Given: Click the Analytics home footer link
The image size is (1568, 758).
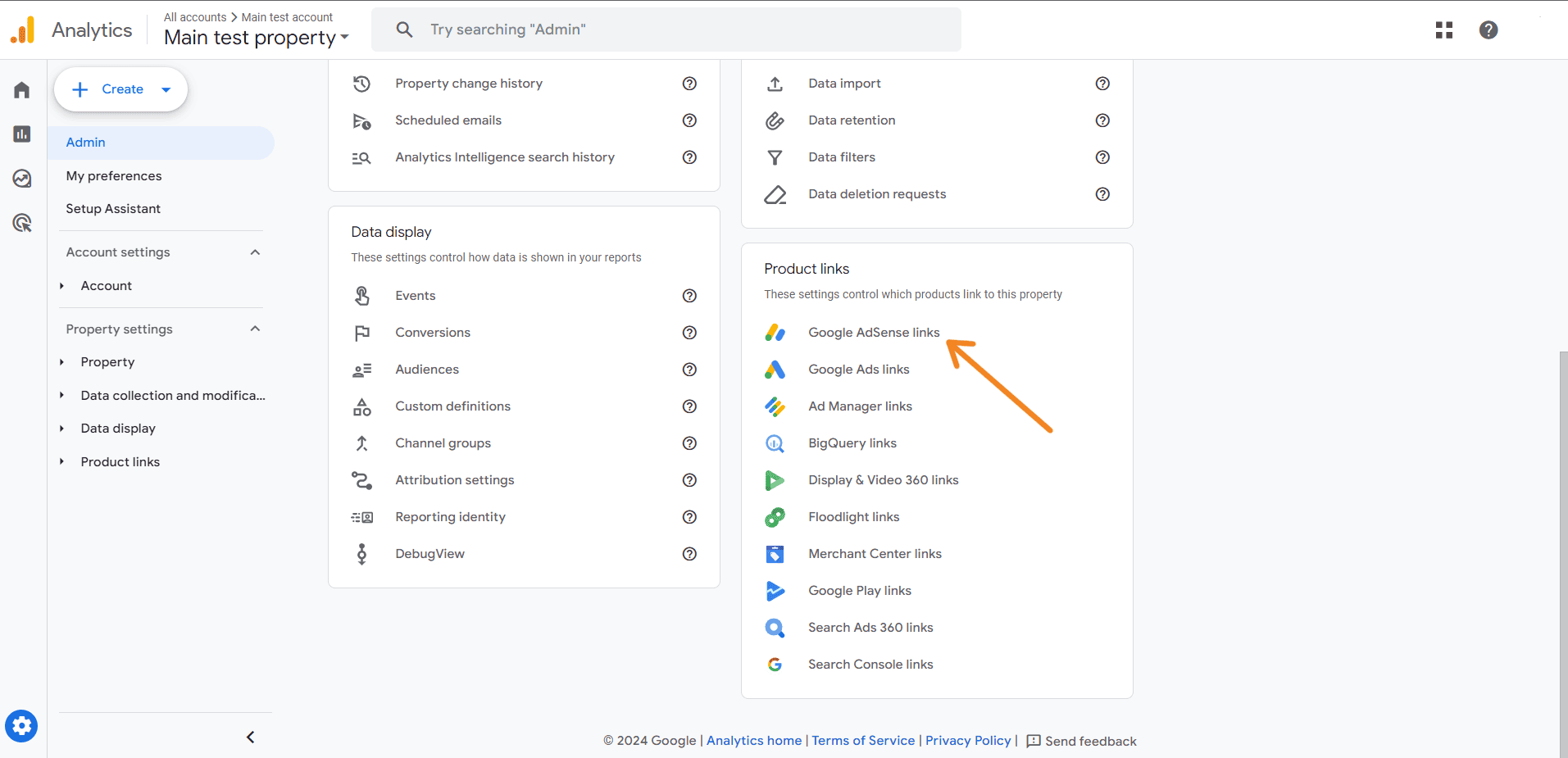Looking at the screenshot, I should pos(754,741).
